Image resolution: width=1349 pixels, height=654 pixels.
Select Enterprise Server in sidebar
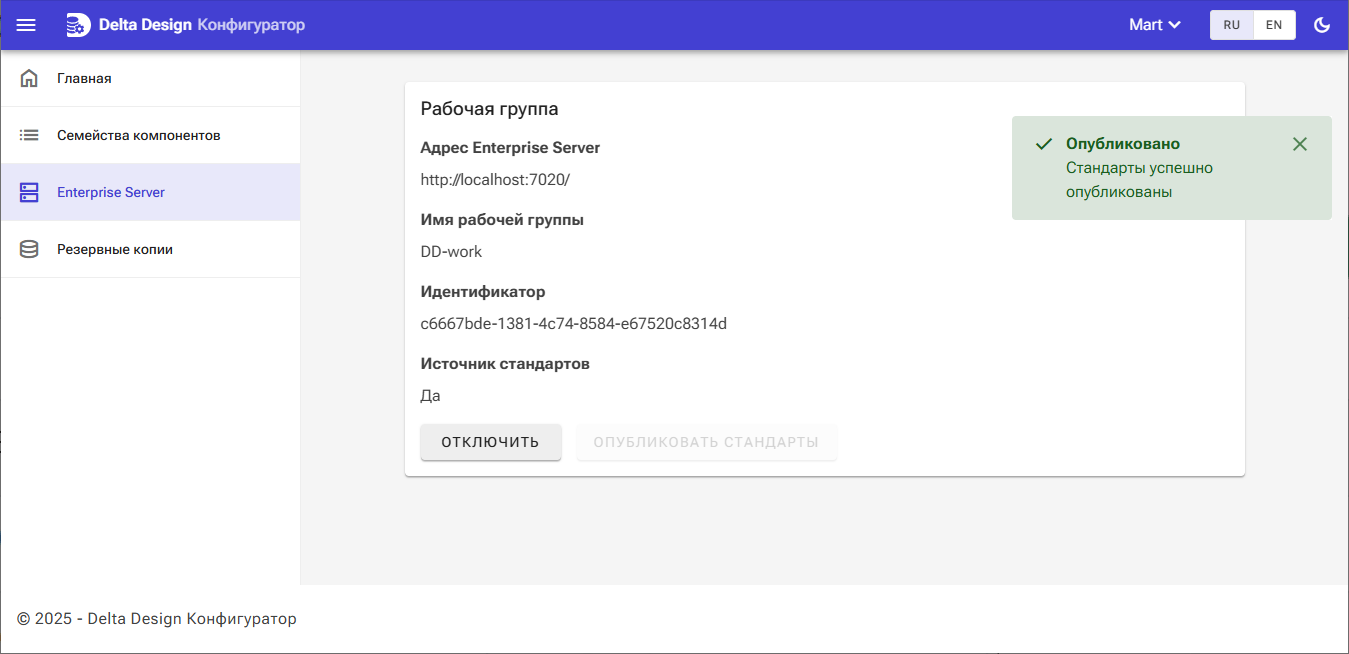(150, 192)
